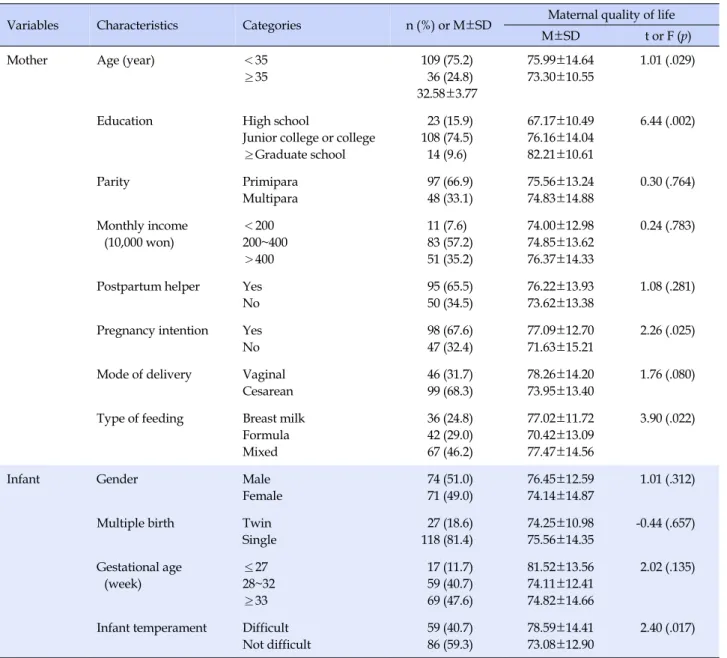Image resolution: width=727 pixels, height=658 pixels.
Task: Click the statistic '3.90 (.022)'
Action: coord(668,419)
